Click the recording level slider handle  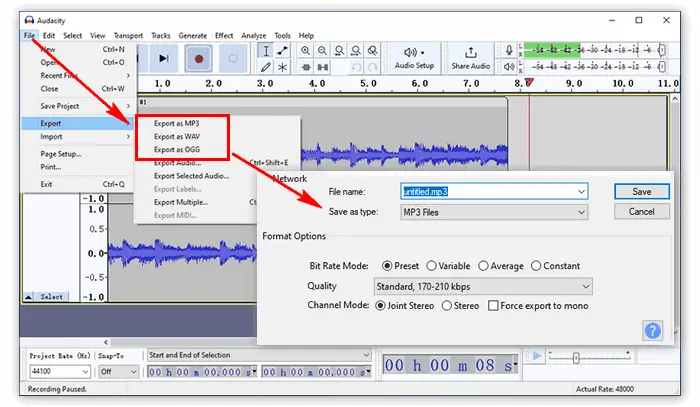[x=662, y=50]
